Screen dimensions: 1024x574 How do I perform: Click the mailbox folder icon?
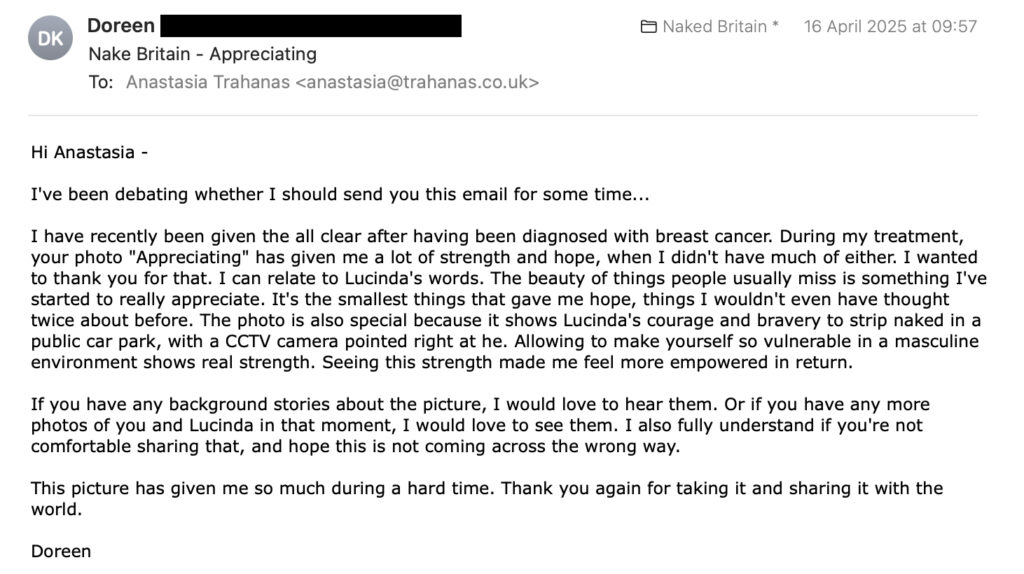(x=649, y=27)
